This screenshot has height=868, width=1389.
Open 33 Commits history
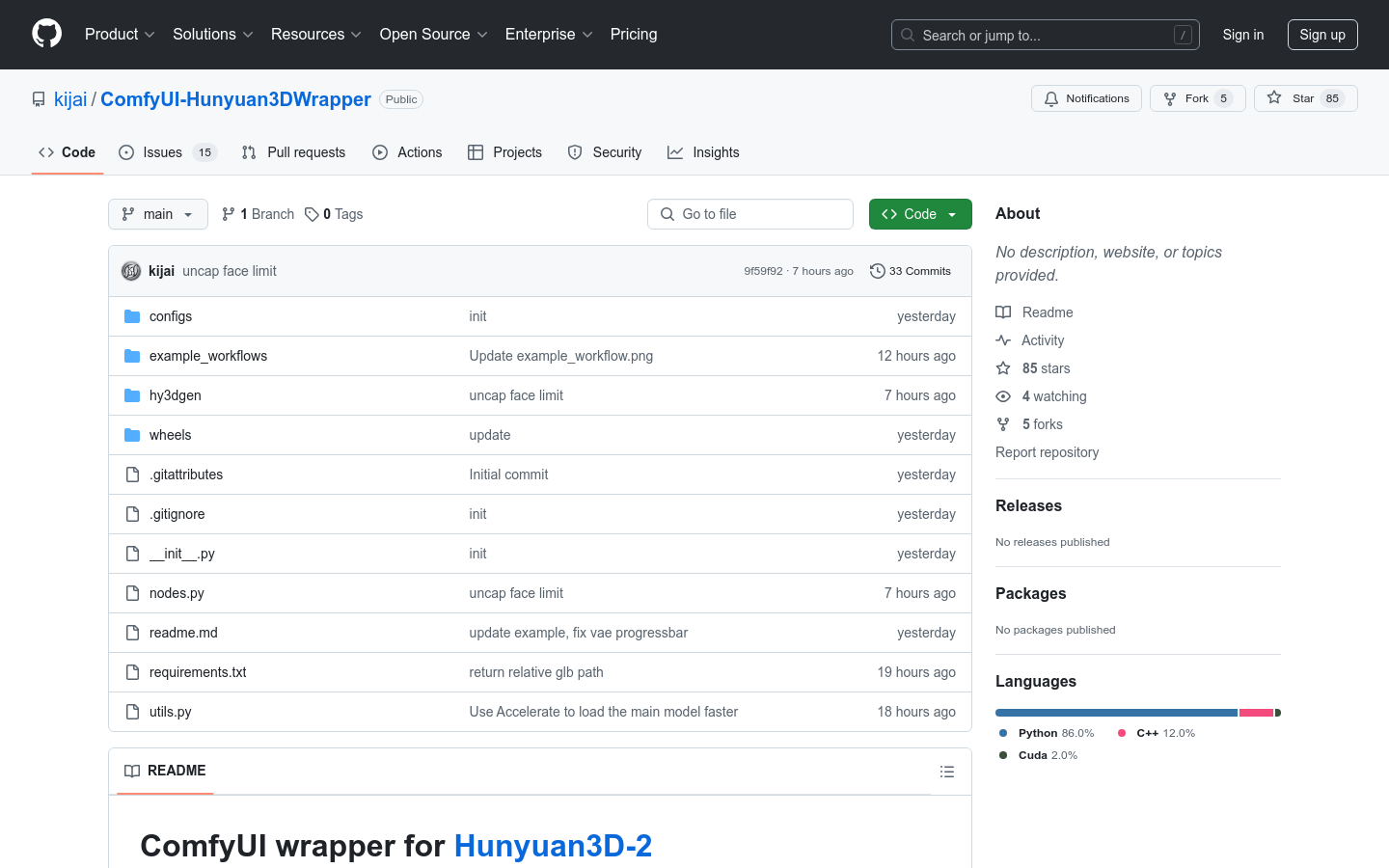[911, 271]
